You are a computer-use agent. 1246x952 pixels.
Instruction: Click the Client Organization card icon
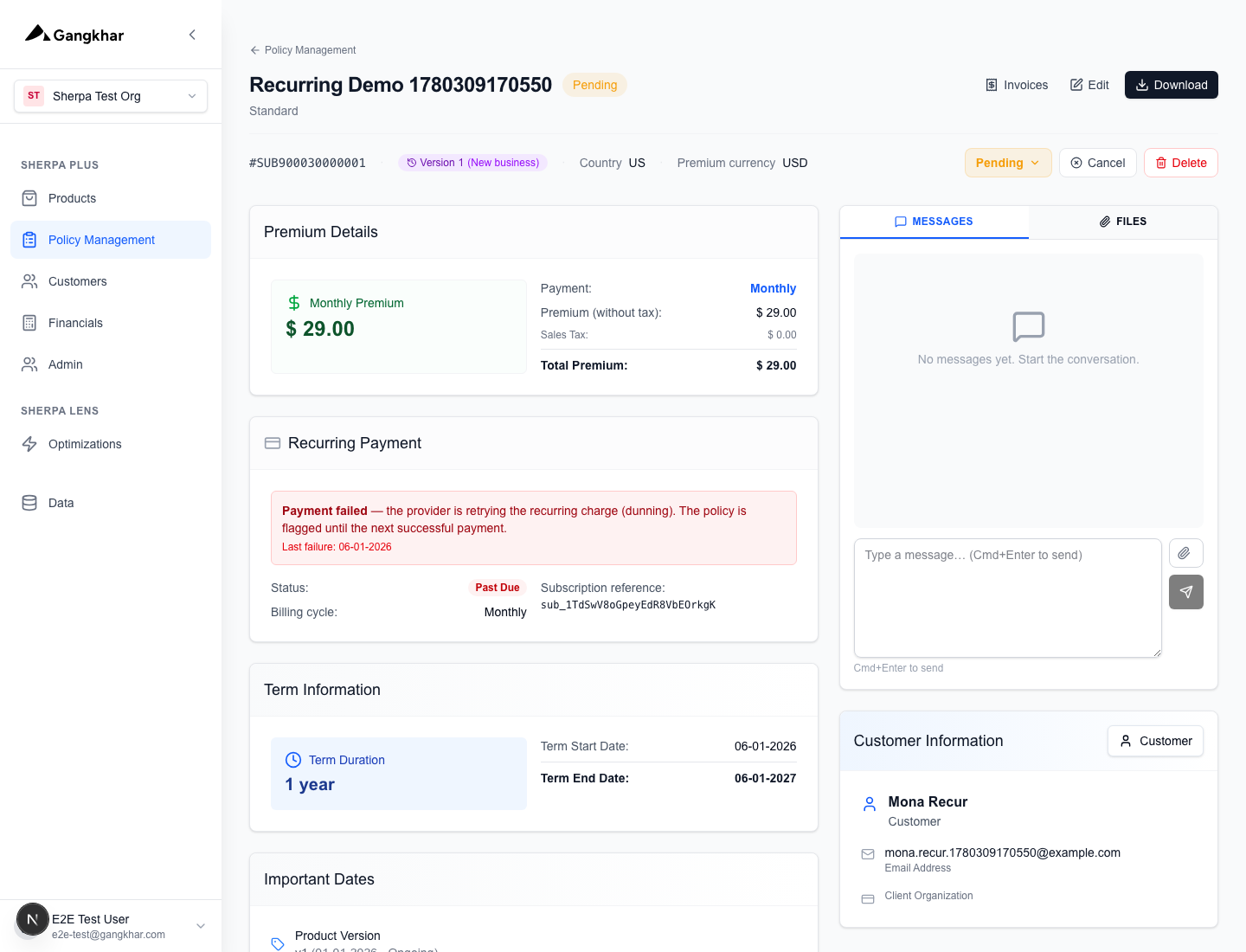868,899
